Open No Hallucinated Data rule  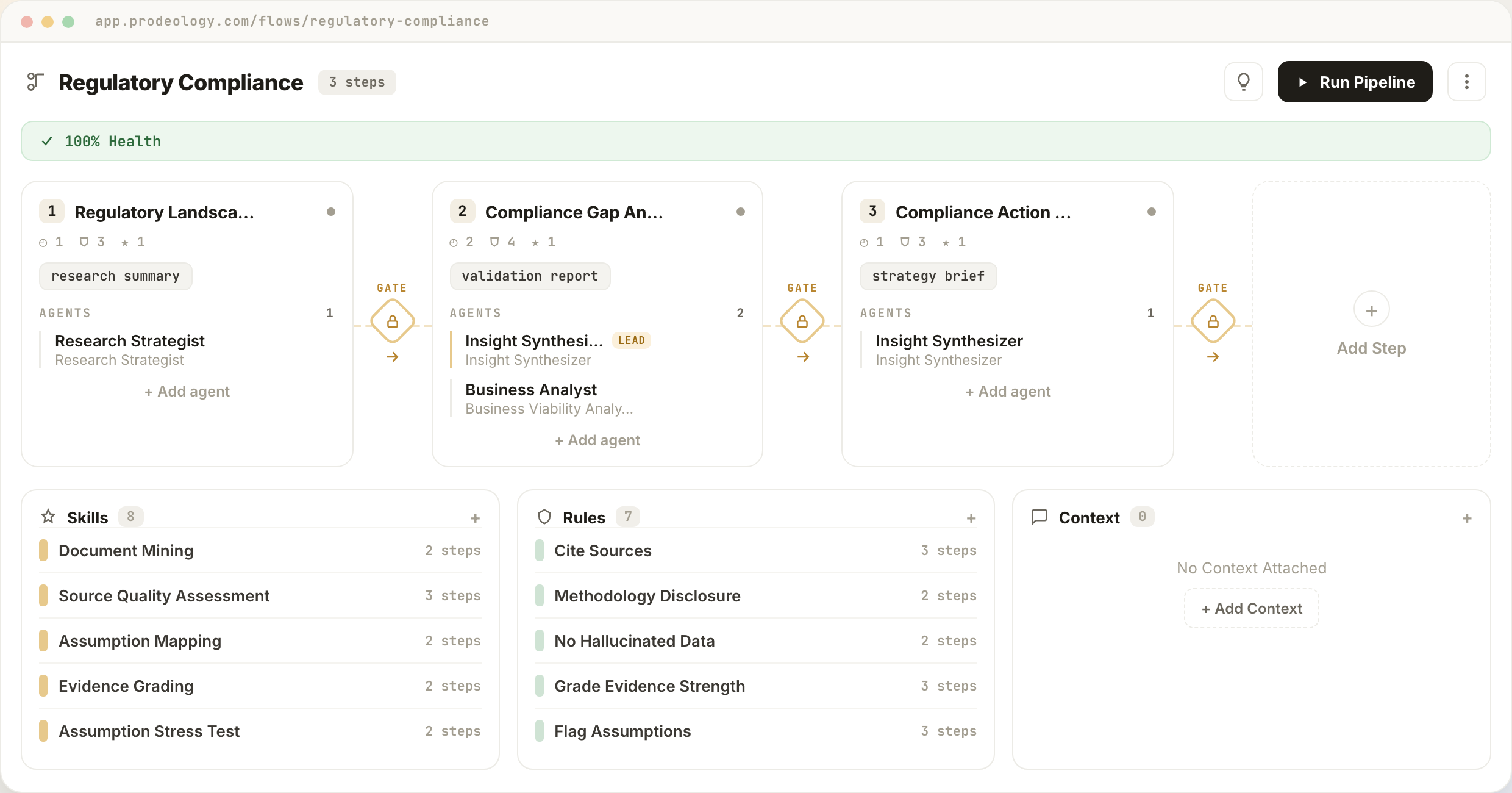coord(756,641)
